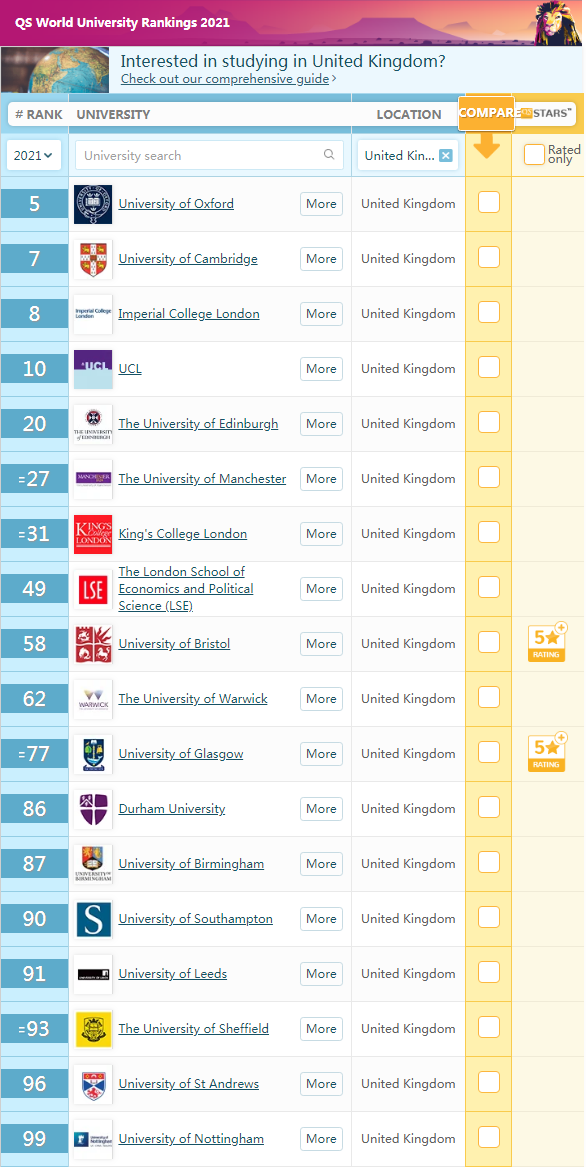586x1167 pixels.
Task: Focus the University search field
Action: 209,156
